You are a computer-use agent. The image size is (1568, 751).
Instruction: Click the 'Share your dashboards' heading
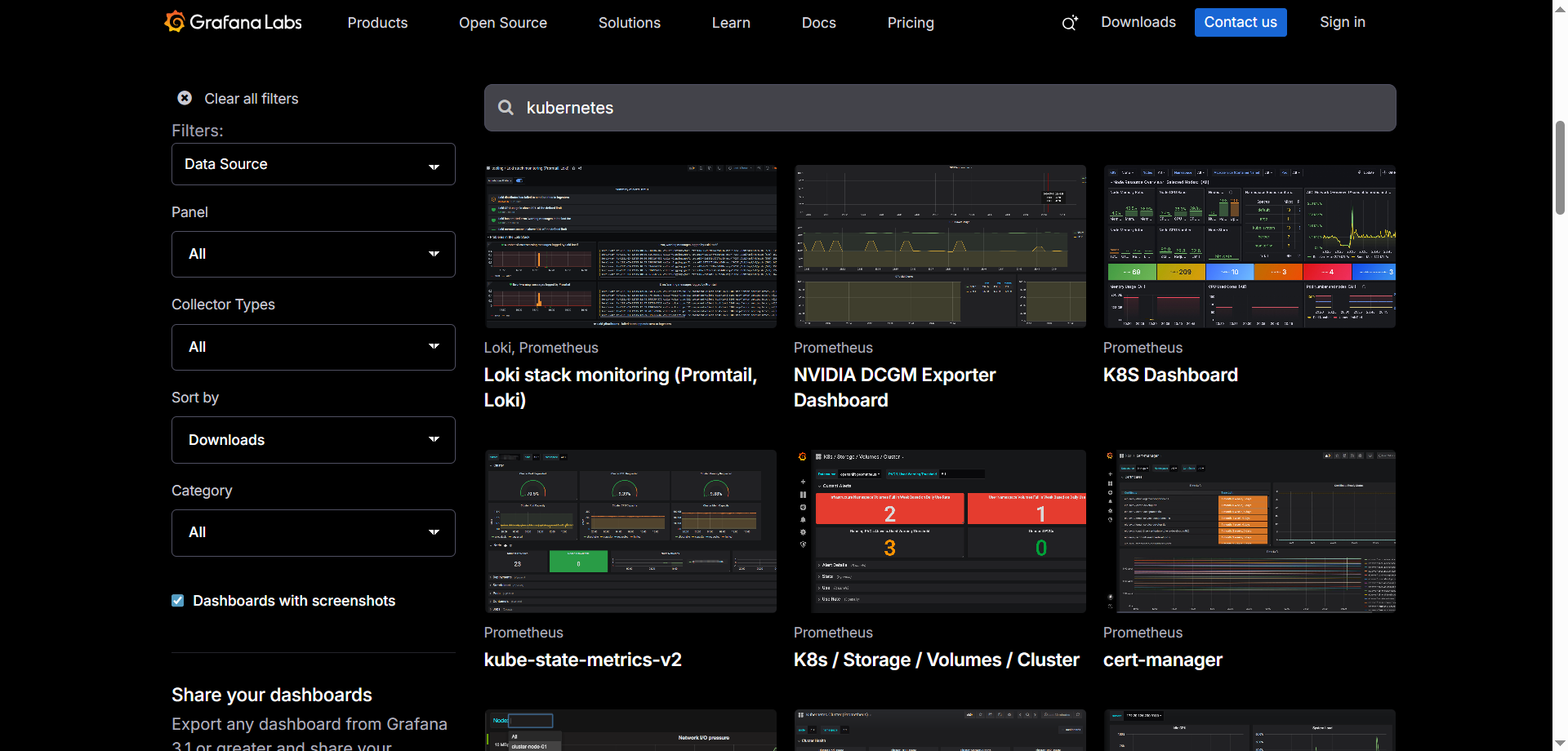(x=272, y=695)
